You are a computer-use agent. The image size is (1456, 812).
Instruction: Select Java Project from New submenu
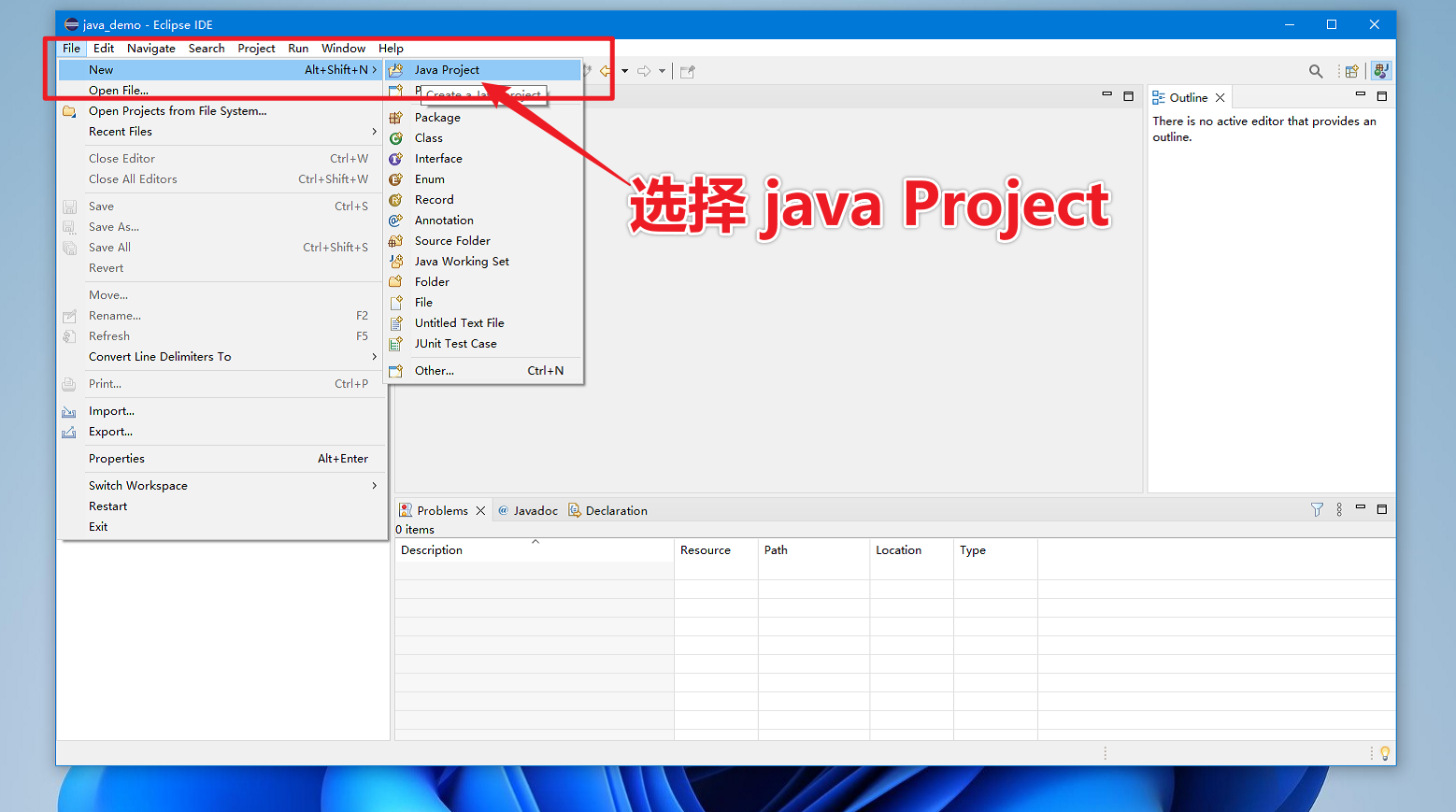tap(484, 70)
